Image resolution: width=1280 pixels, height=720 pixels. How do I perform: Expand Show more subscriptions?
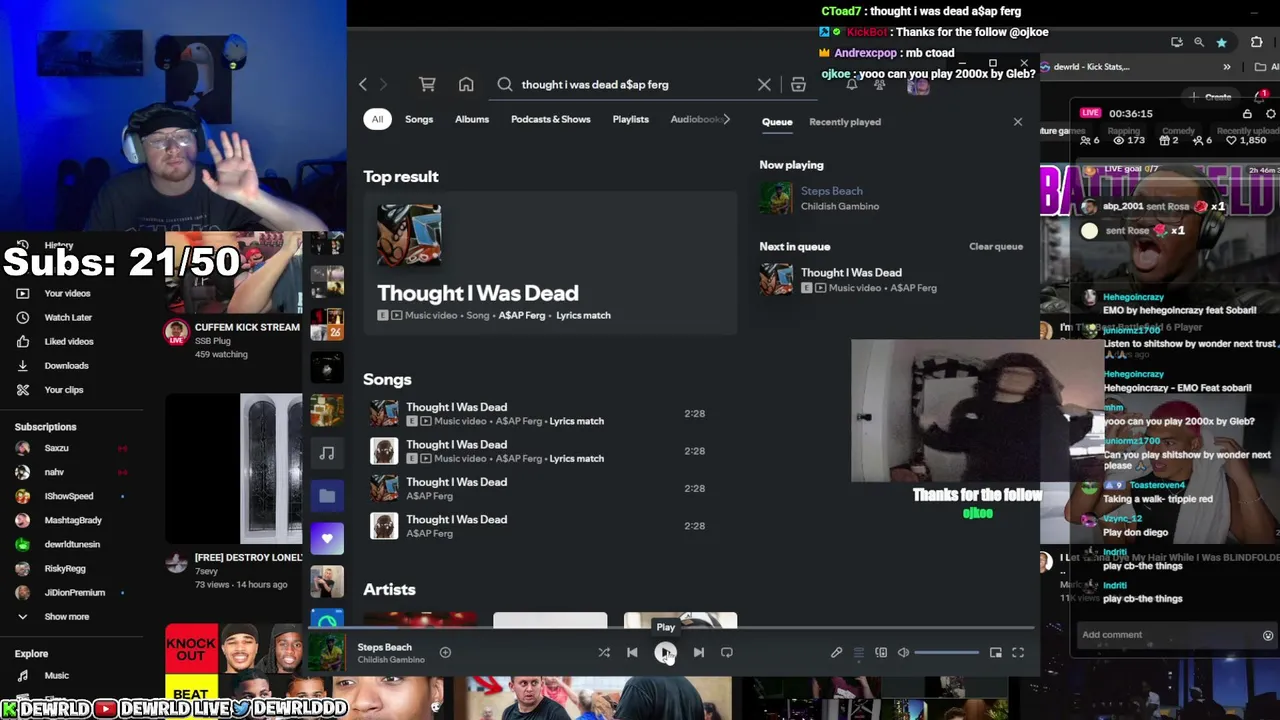coord(67,617)
